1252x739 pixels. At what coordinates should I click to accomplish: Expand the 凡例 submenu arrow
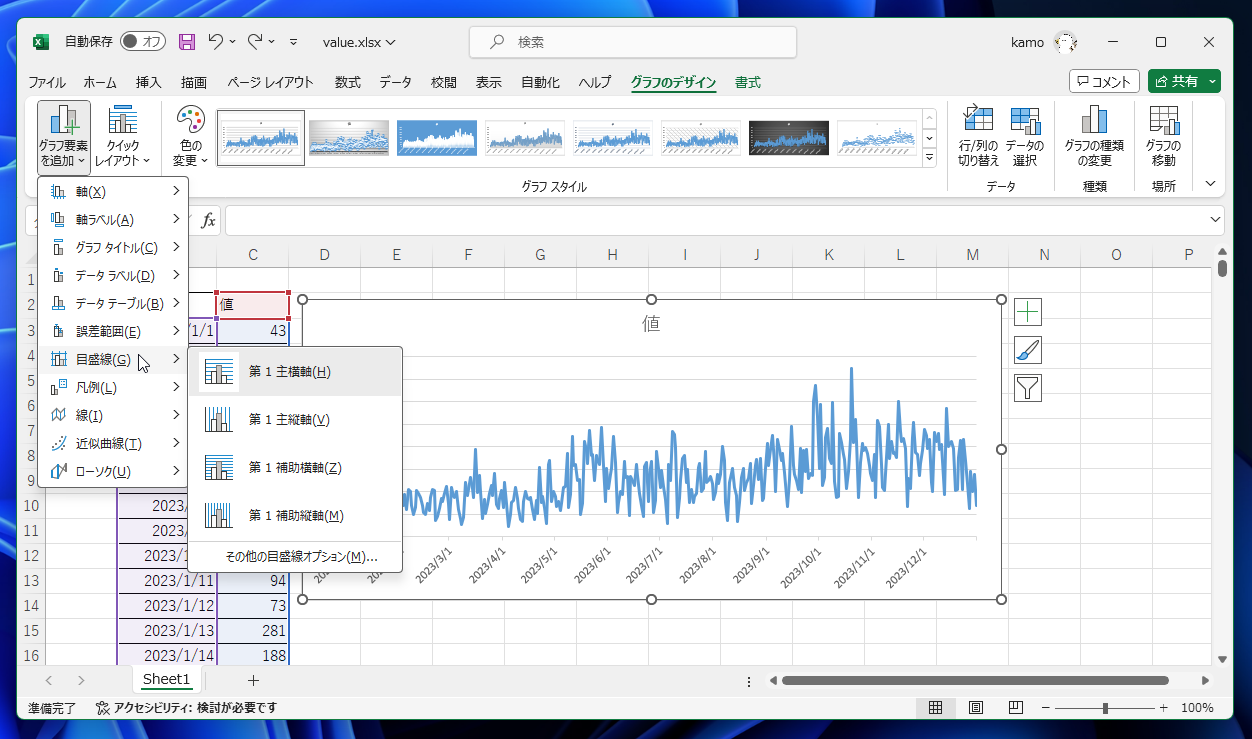[178, 387]
